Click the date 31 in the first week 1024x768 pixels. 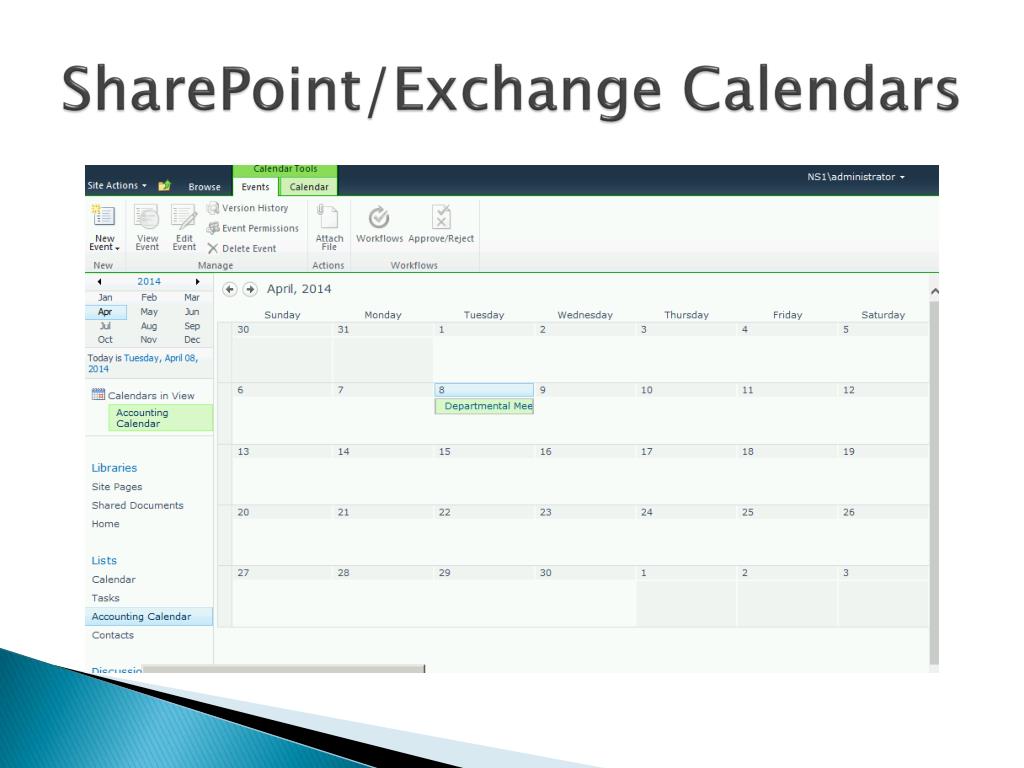pyautogui.click(x=343, y=329)
